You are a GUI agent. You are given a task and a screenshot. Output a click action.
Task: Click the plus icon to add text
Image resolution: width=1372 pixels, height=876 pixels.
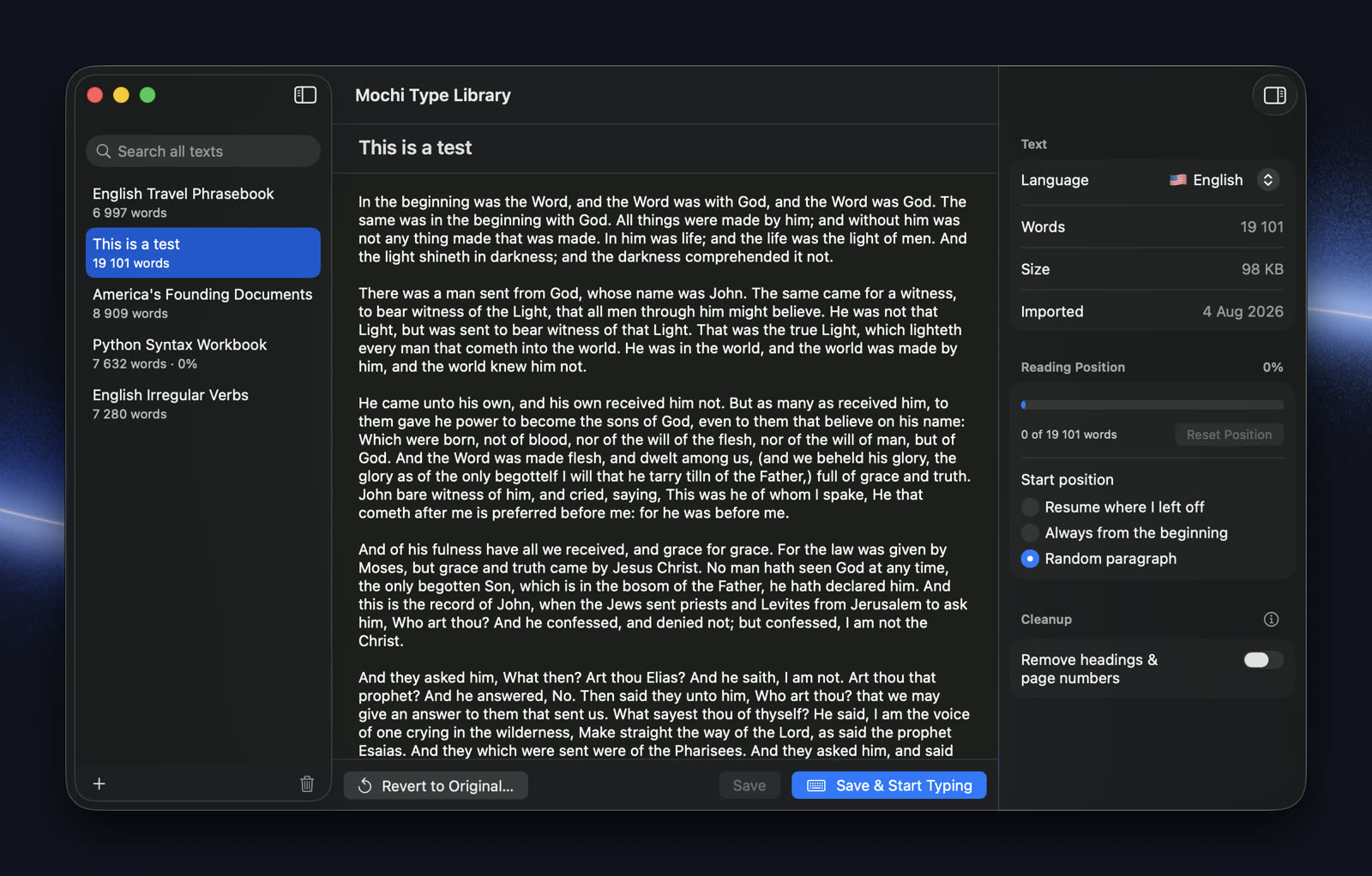click(99, 783)
